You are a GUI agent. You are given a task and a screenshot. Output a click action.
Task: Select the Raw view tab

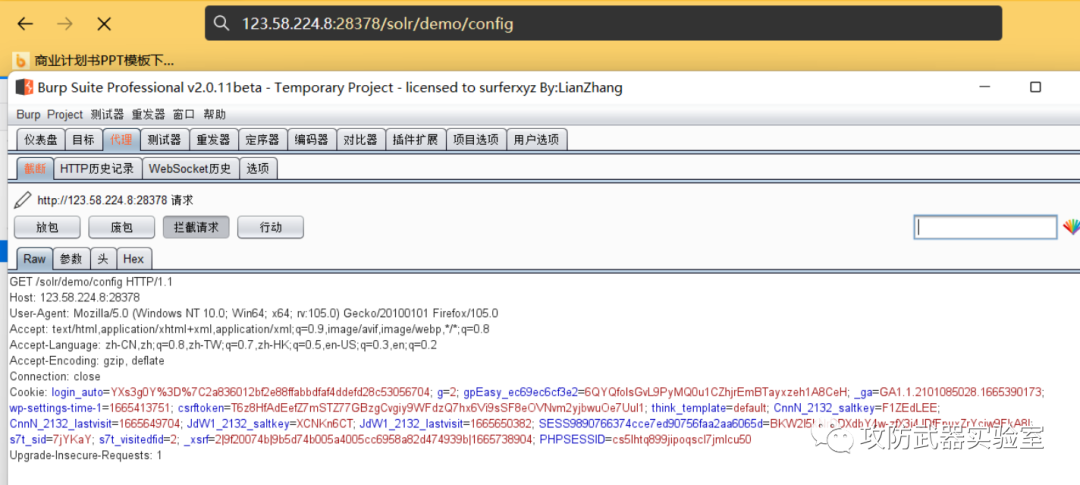pyautogui.click(x=34, y=259)
